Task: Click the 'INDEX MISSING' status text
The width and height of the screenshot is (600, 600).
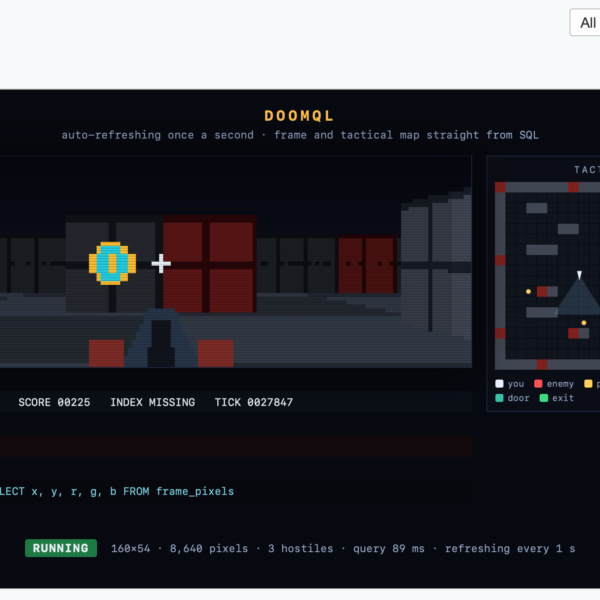Action: tap(153, 402)
